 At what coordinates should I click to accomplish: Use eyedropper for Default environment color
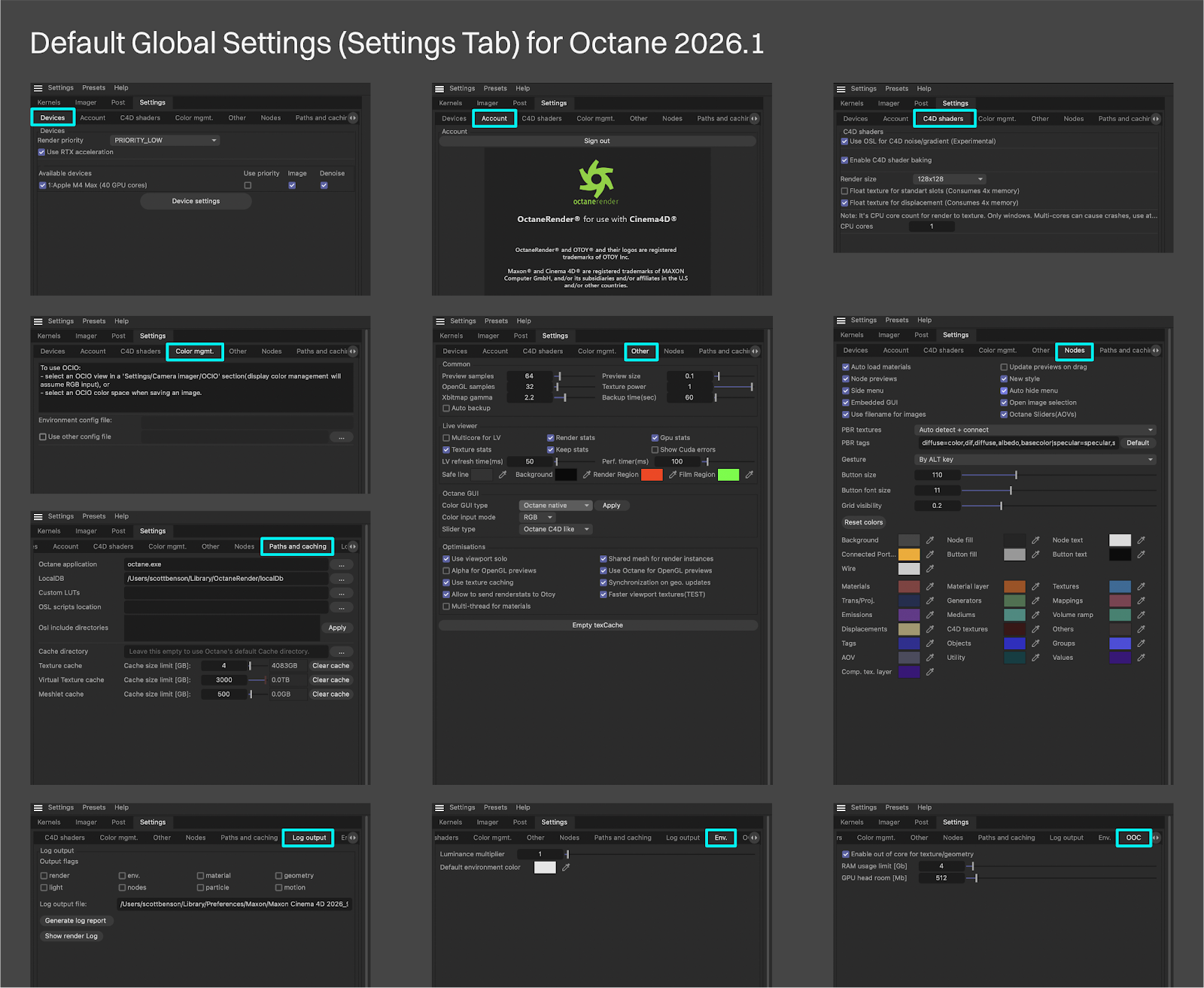click(x=566, y=868)
